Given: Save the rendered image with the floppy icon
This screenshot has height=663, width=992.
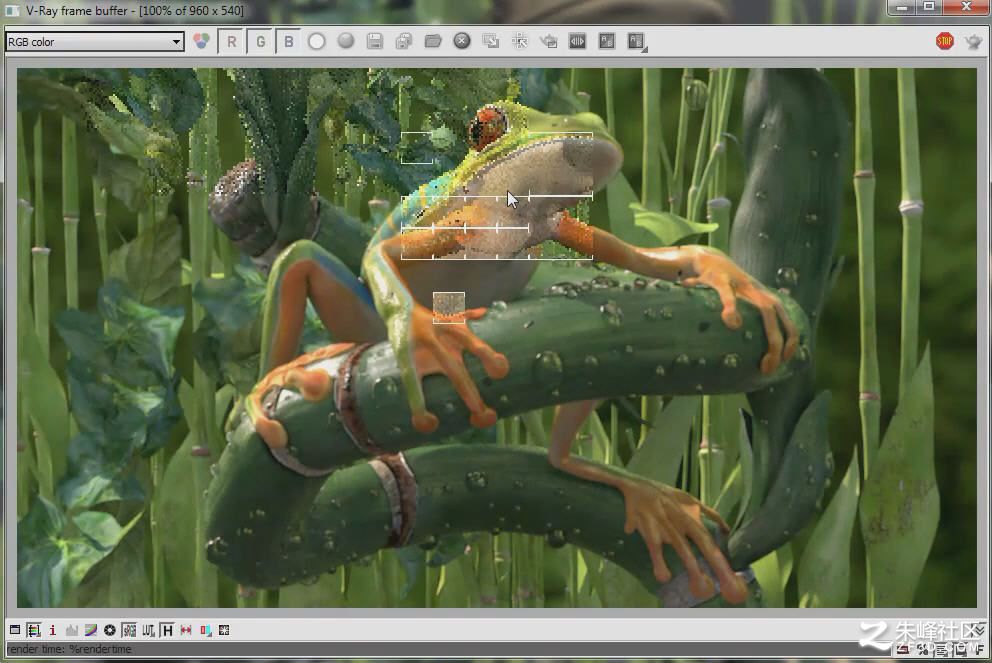Looking at the screenshot, I should pos(375,42).
